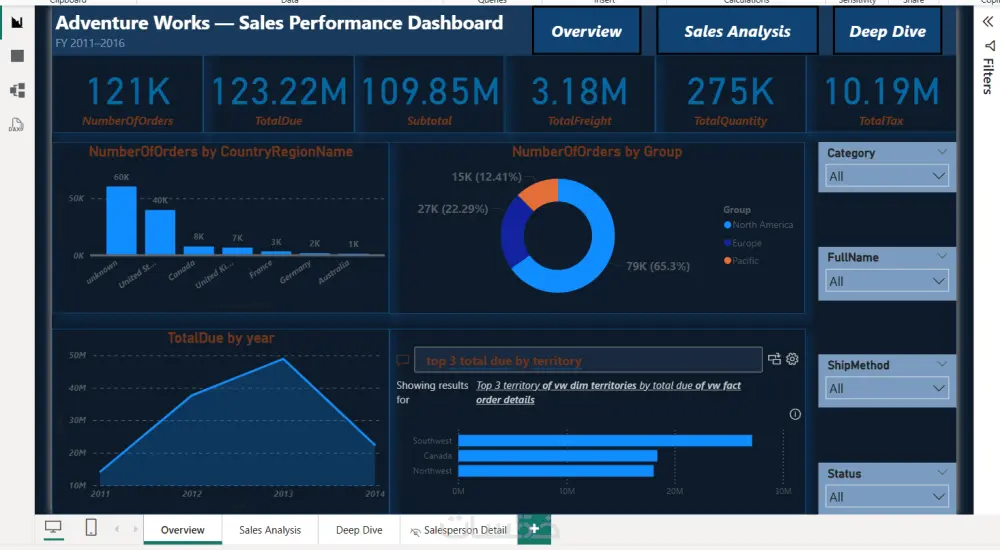Click orange Pacific donut segment
This screenshot has height=550, width=1000.
[x=541, y=191]
